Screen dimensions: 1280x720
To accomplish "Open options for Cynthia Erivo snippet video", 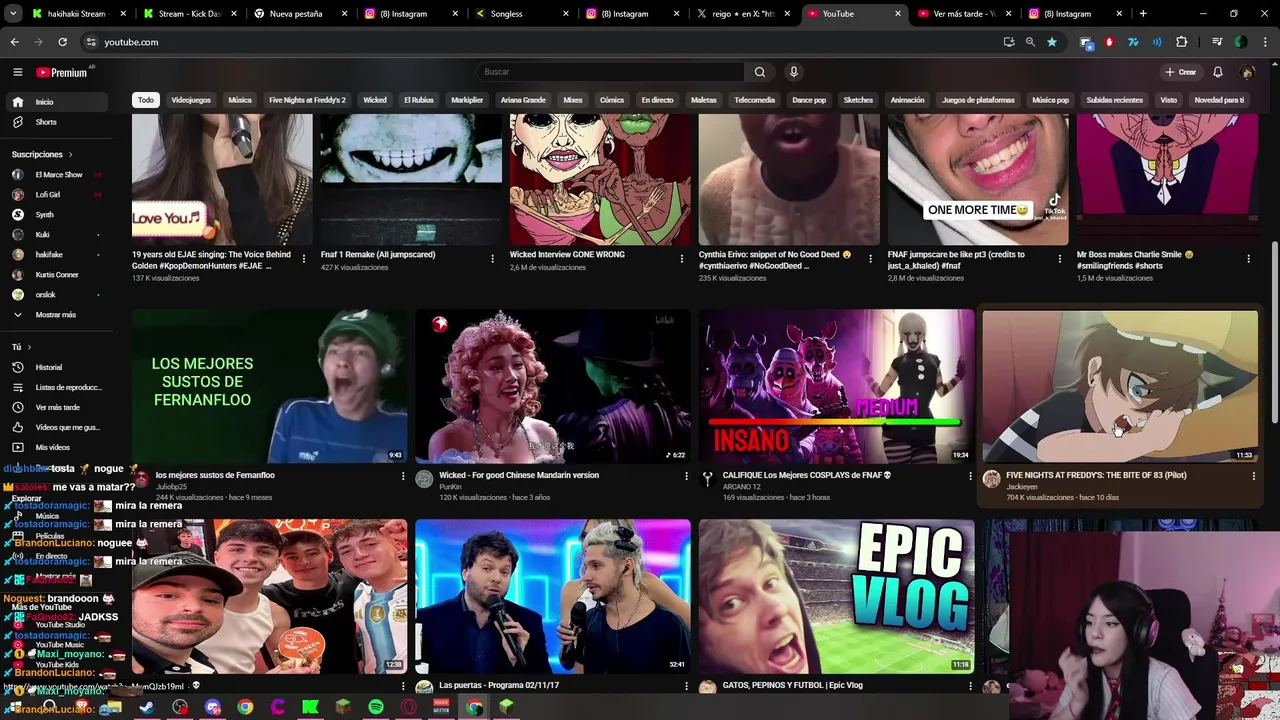I will [x=870, y=259].
